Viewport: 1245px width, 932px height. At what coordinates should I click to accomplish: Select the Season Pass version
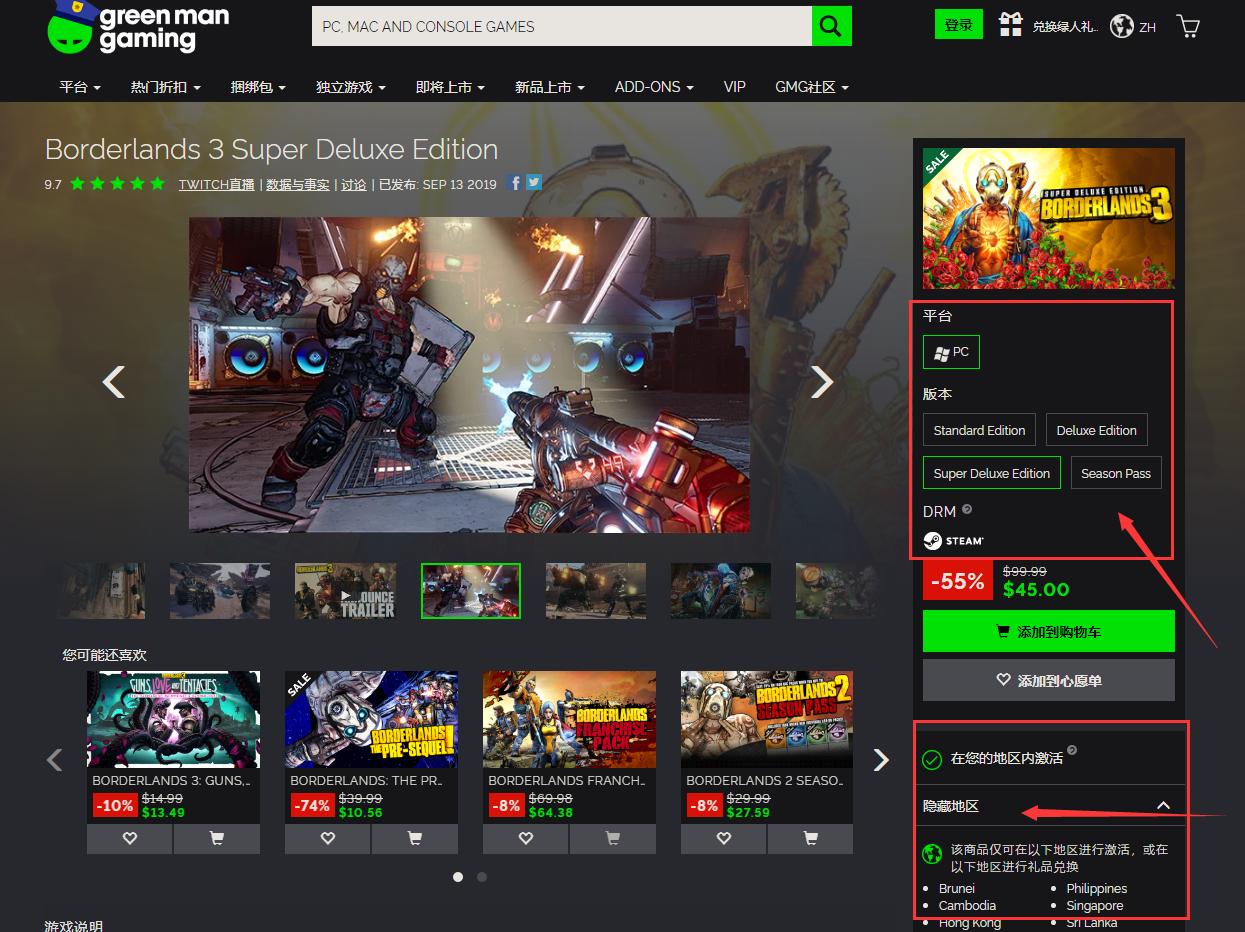point(1116,472)
